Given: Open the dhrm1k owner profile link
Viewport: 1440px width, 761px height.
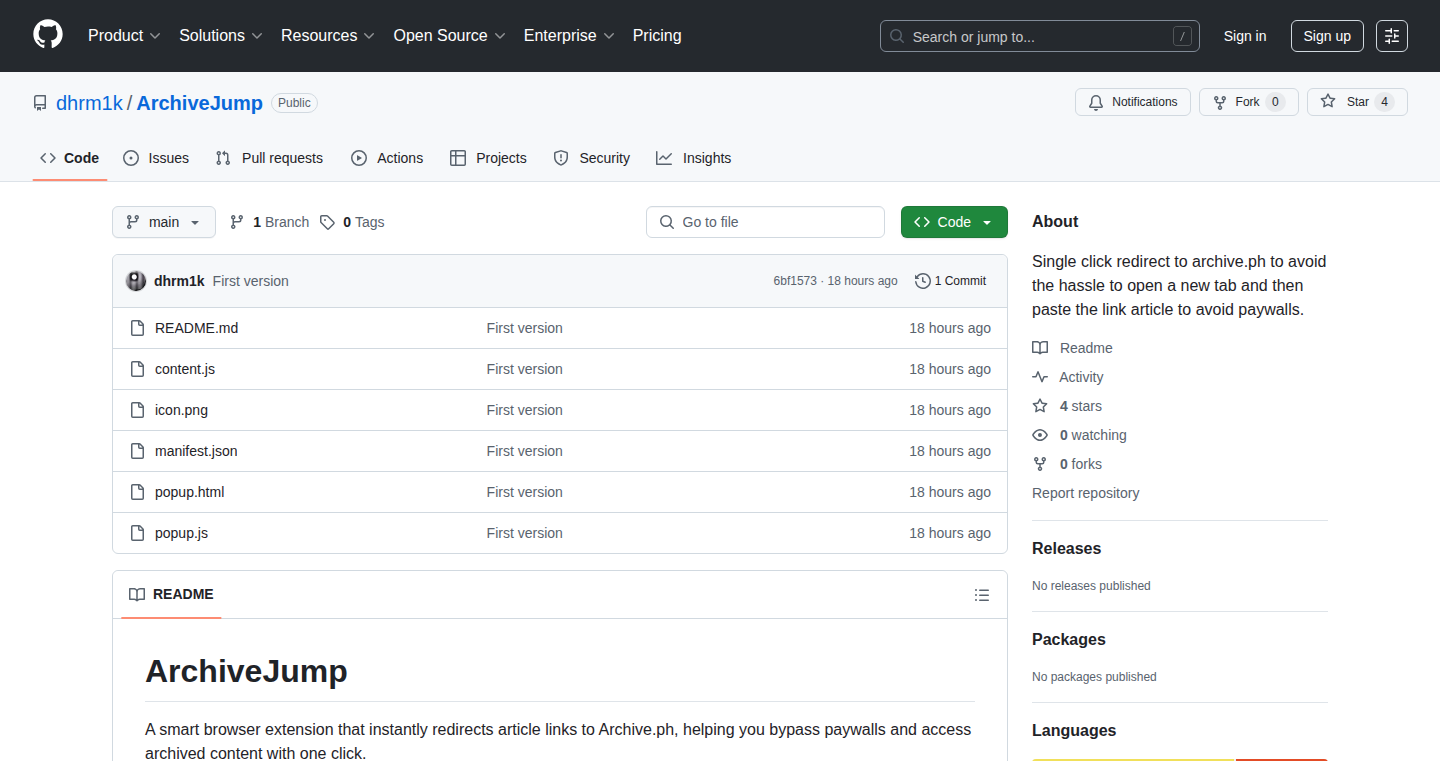Looking at the screenshot, I should pyautogui.click(x=89, y=103).
